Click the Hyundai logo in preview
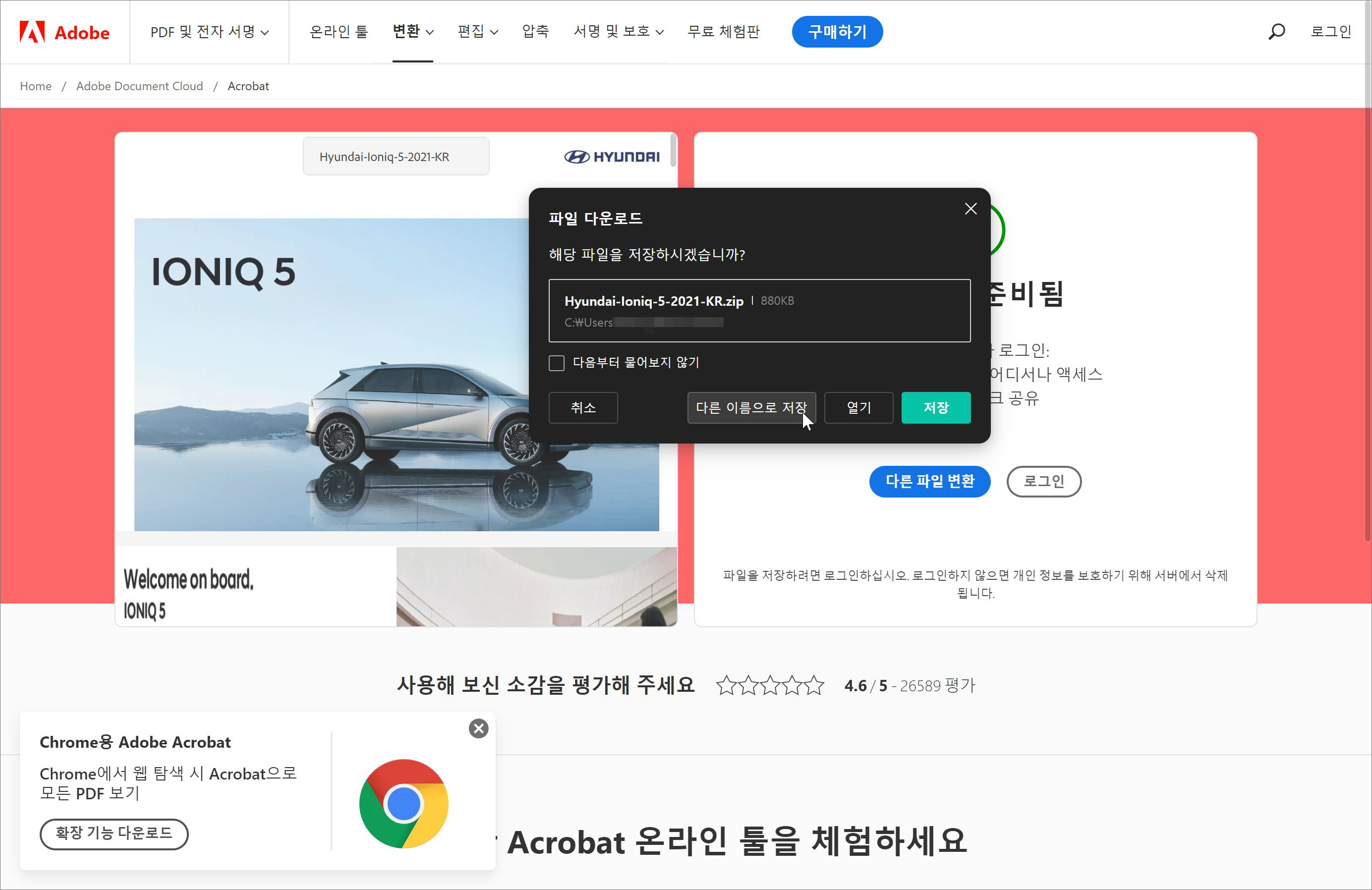1372x890 pixels. (x=612, y=157)
